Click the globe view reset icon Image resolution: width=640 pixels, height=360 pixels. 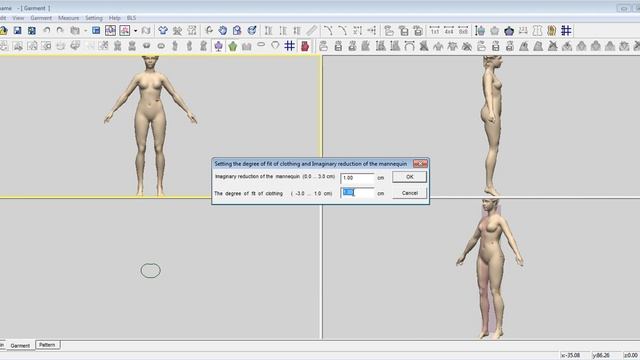click(x=252, y=31)
